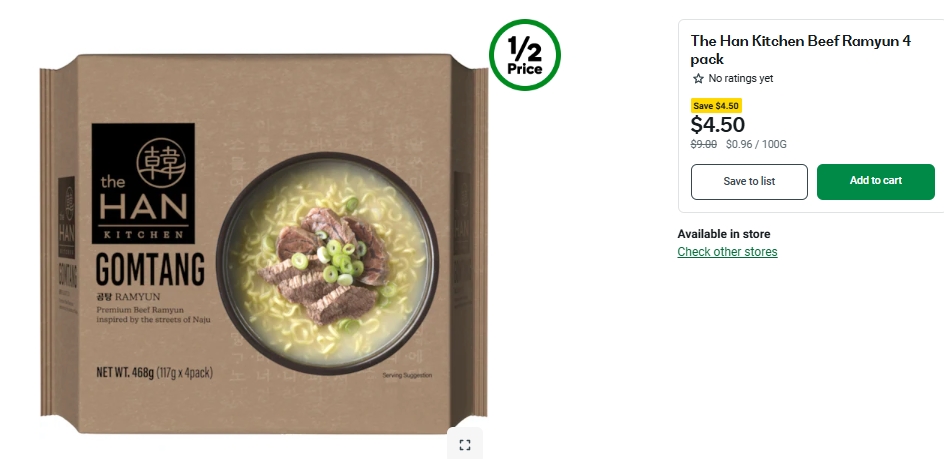Click the Premium Beef Ramyun description on pack
This screenshot has height=459, width=944.
pos(154,314)
